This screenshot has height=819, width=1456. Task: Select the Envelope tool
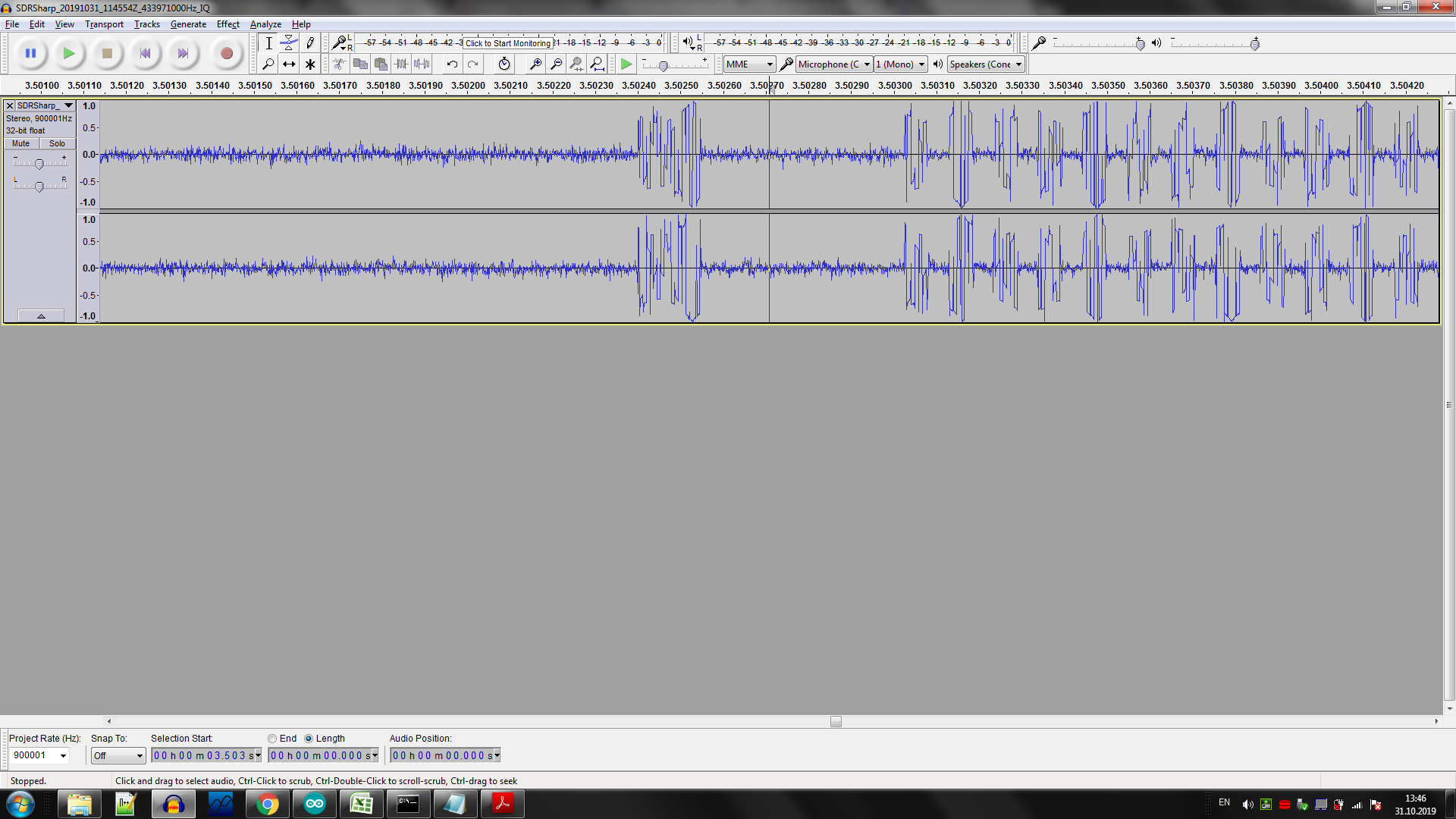289,43
